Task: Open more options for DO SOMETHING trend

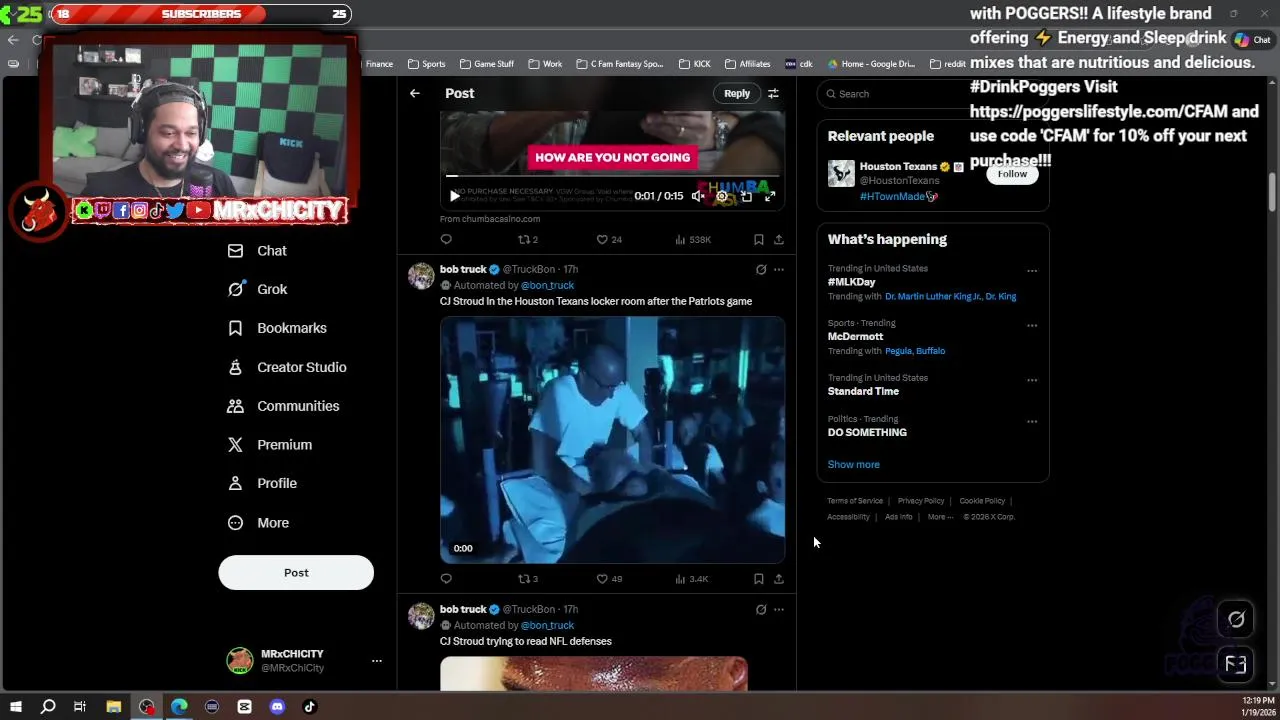Action: tap(1032, 421)
